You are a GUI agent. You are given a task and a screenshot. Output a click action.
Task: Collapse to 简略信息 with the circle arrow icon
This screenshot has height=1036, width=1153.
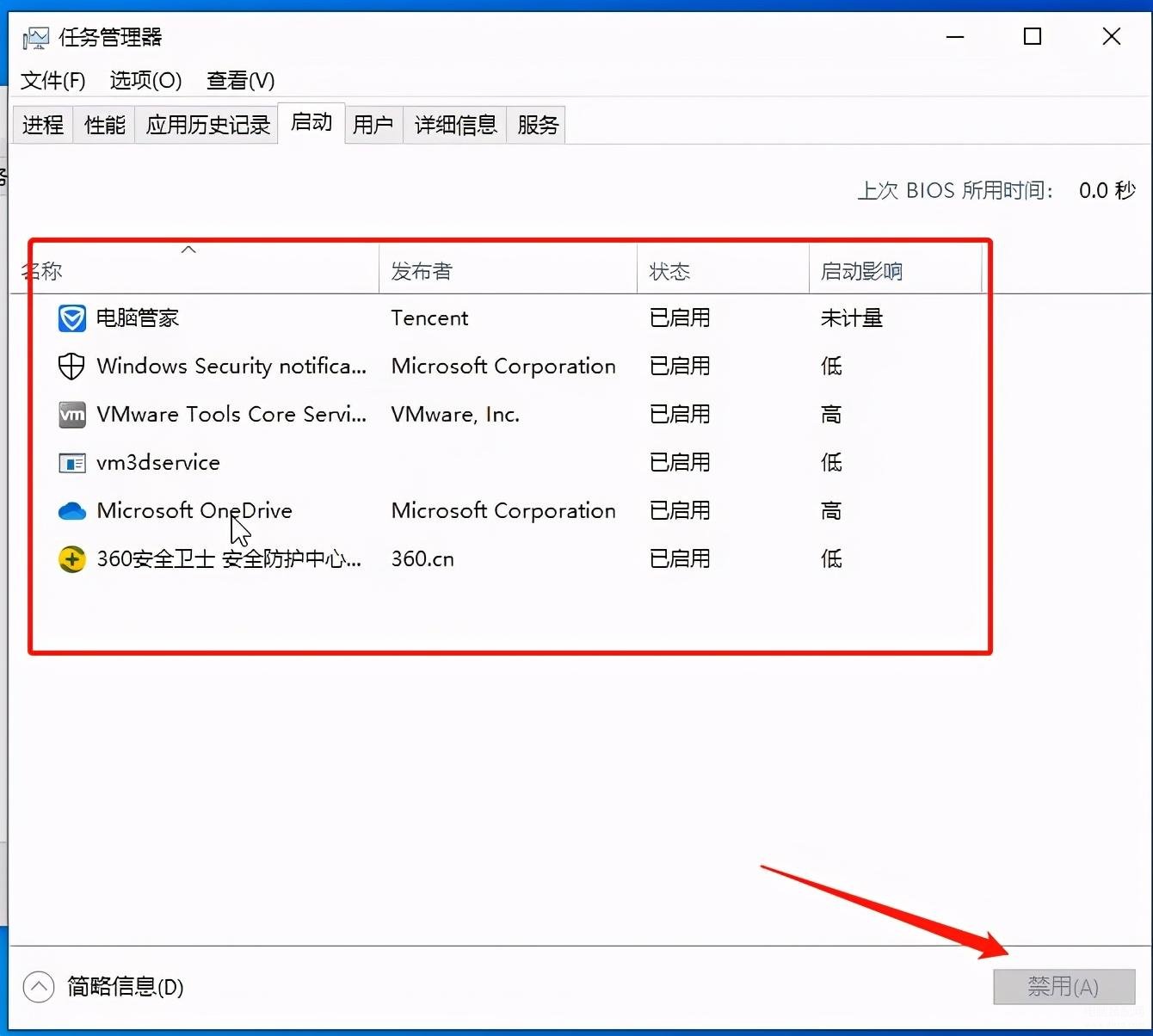click(38, 987)
